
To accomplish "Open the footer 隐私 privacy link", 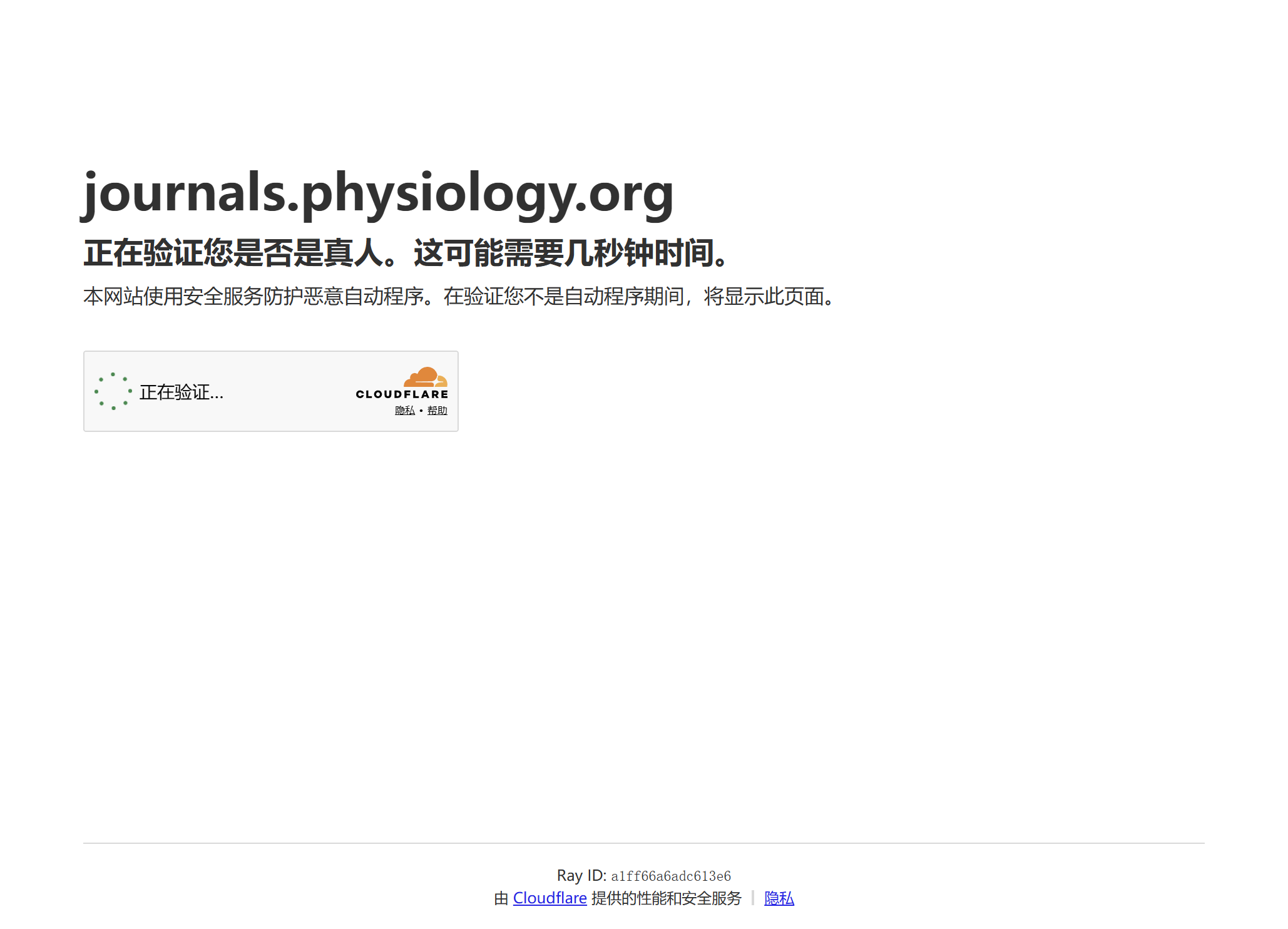I will 779,898.
